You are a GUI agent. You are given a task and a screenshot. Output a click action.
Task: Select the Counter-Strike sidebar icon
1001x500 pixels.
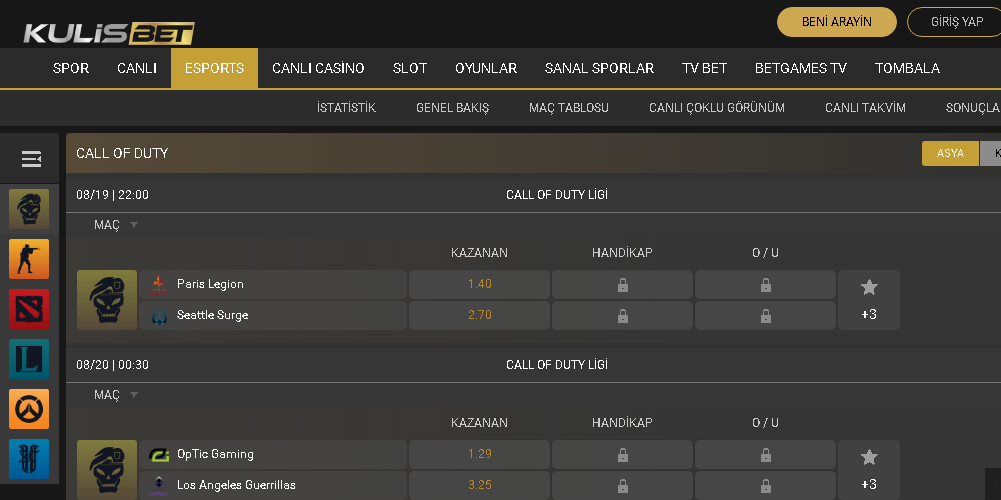(29, 259)
